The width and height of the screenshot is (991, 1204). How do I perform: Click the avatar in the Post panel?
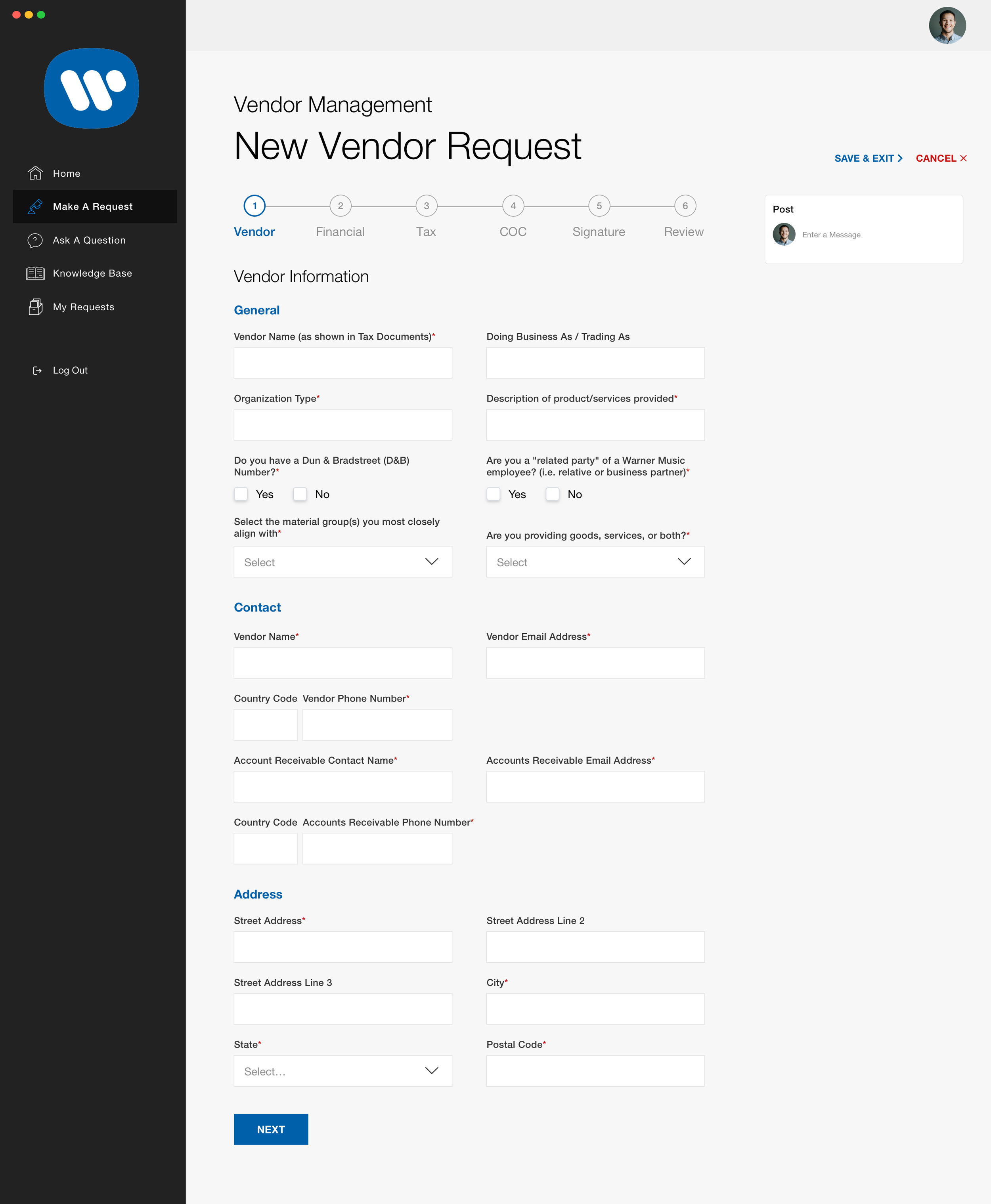784,234
